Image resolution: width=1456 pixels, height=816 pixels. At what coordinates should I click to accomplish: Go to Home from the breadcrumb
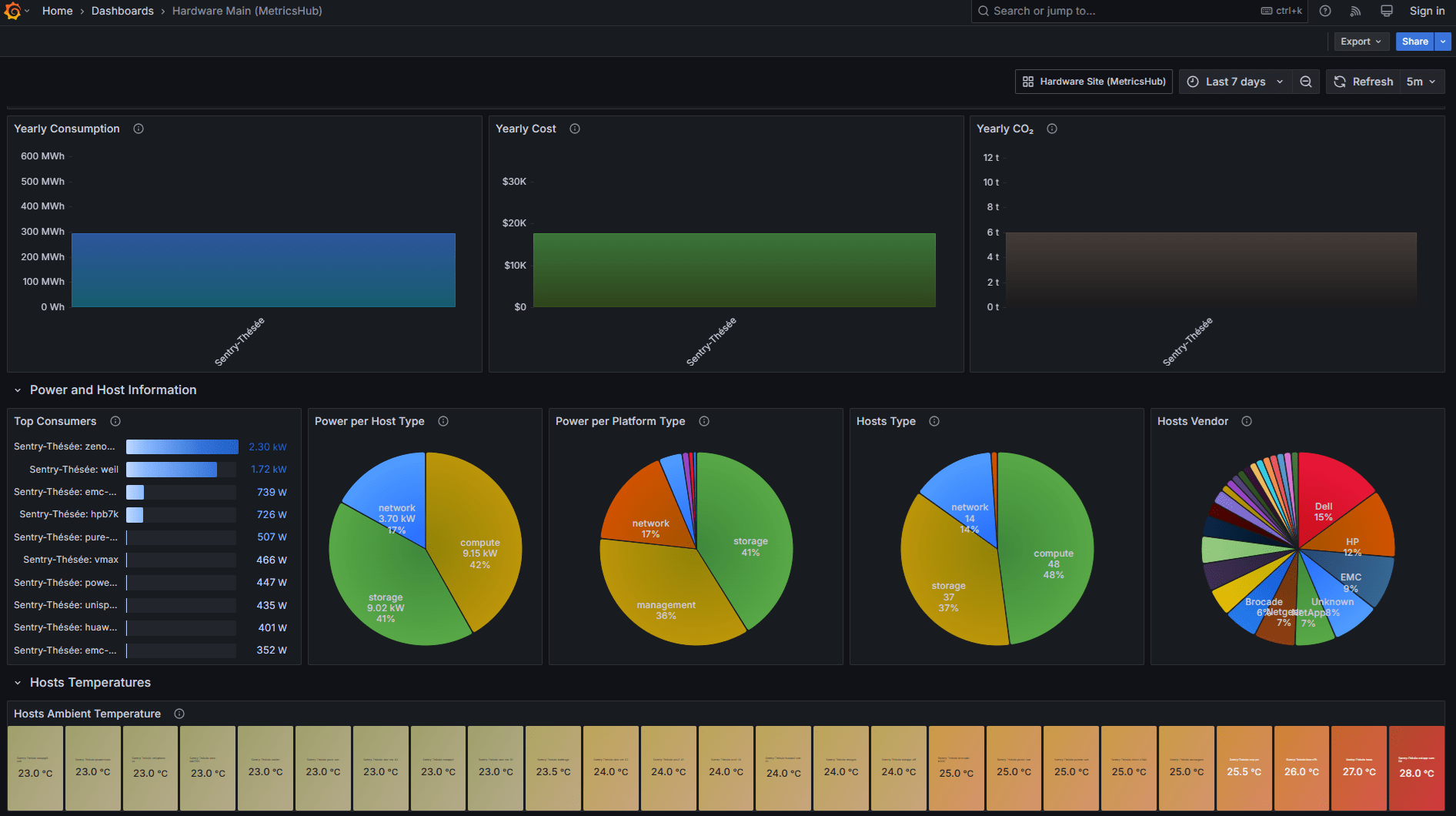pos(57,11)
